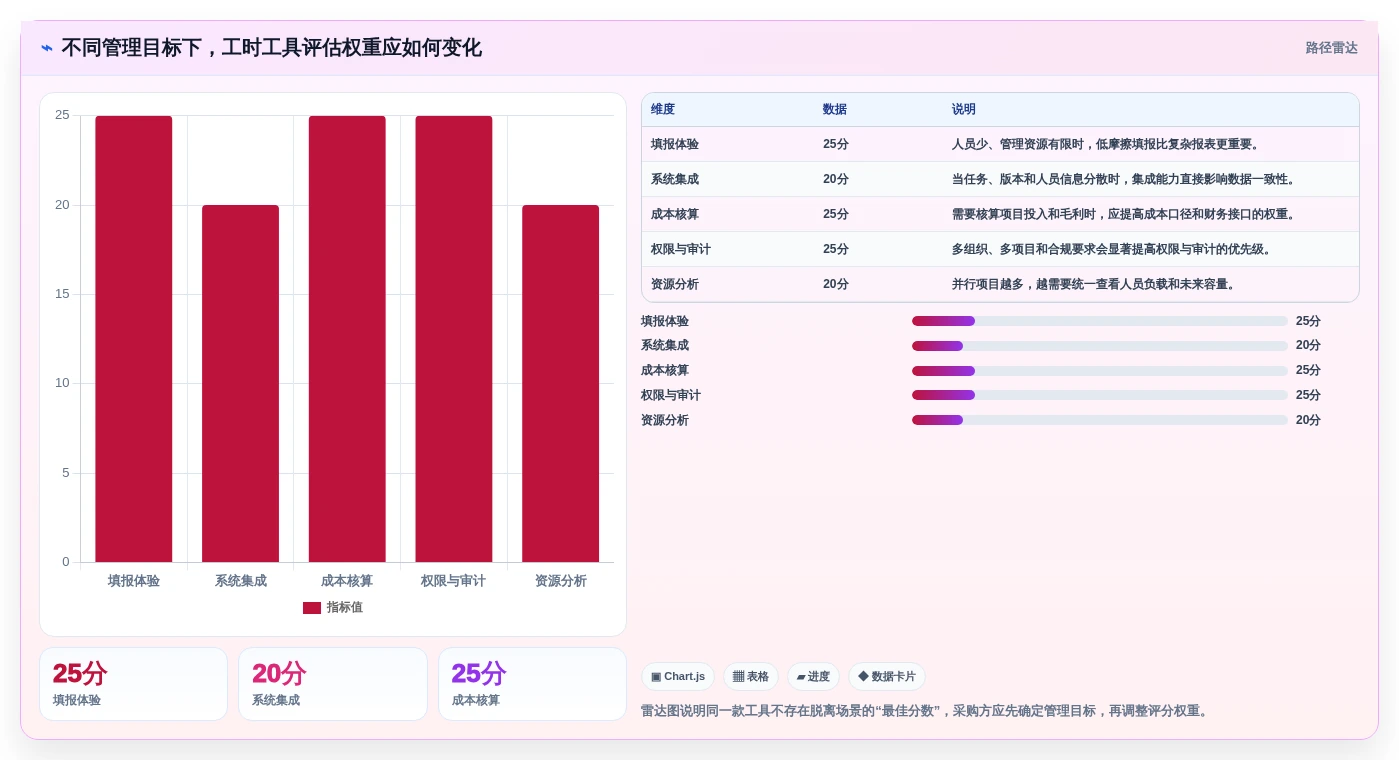Click the 数据 column header
The height and width of the screenshot is (760, 1399).
coord(835,110)
